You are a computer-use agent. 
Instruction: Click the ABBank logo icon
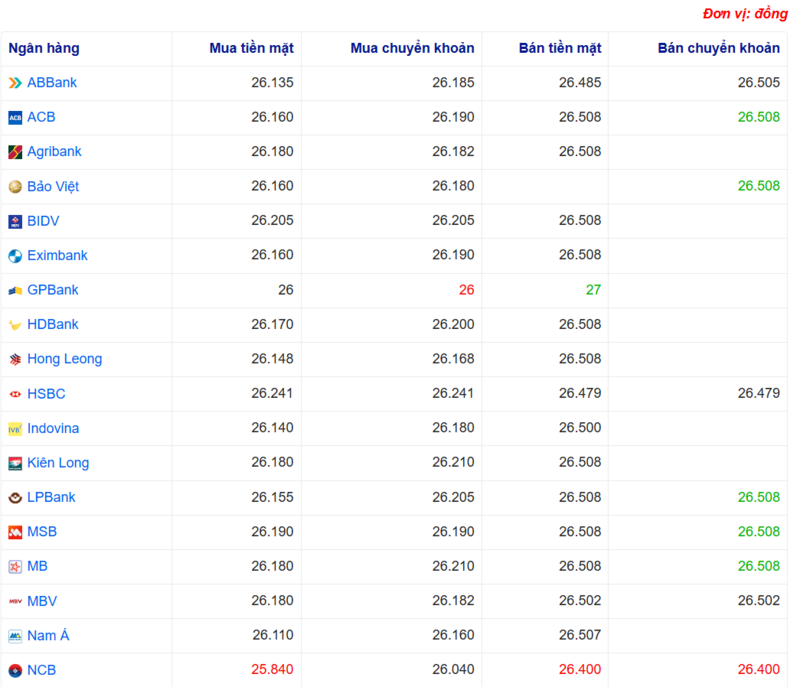click(x=15, y=83)
